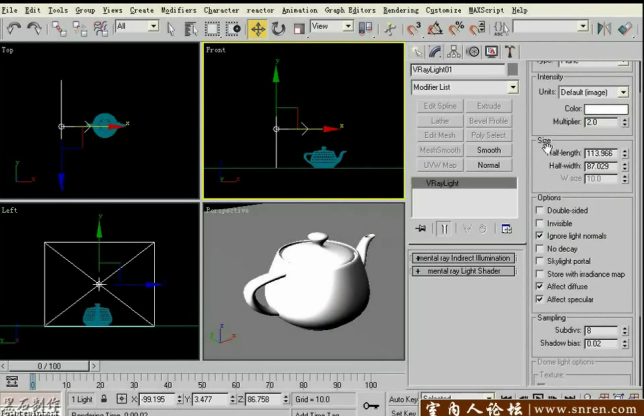Click the Undo arrow icon
The width and height of the screenshot is (644, 416).
pyautogui.click(x=14, y=28)
